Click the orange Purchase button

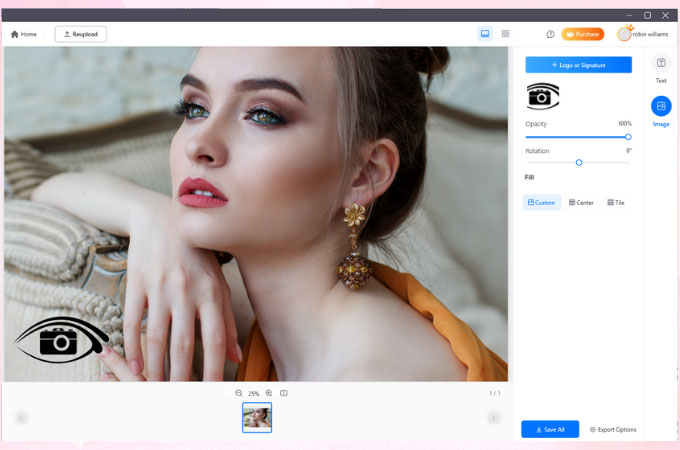(x=582, y=34)
